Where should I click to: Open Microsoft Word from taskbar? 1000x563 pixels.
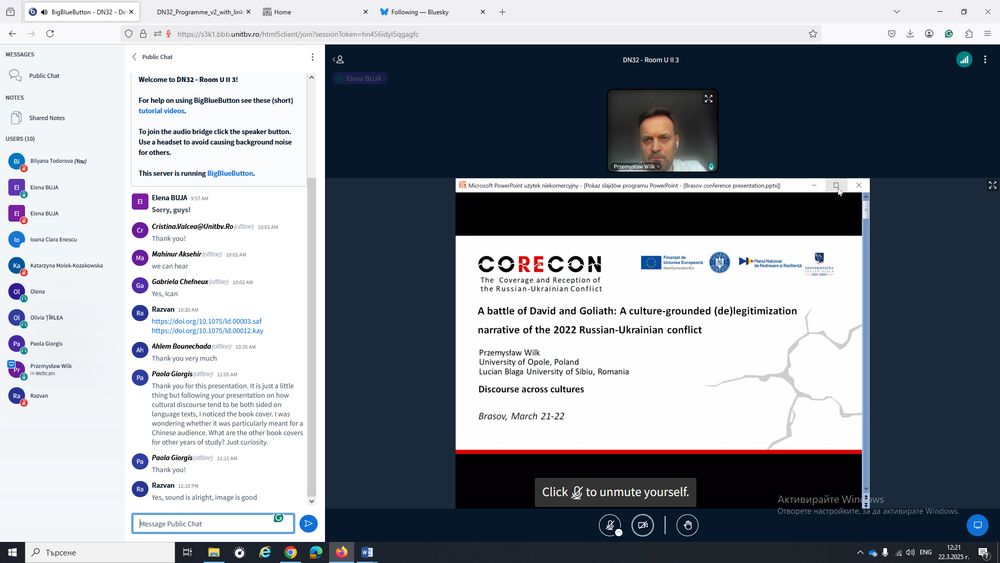point(367,552)
